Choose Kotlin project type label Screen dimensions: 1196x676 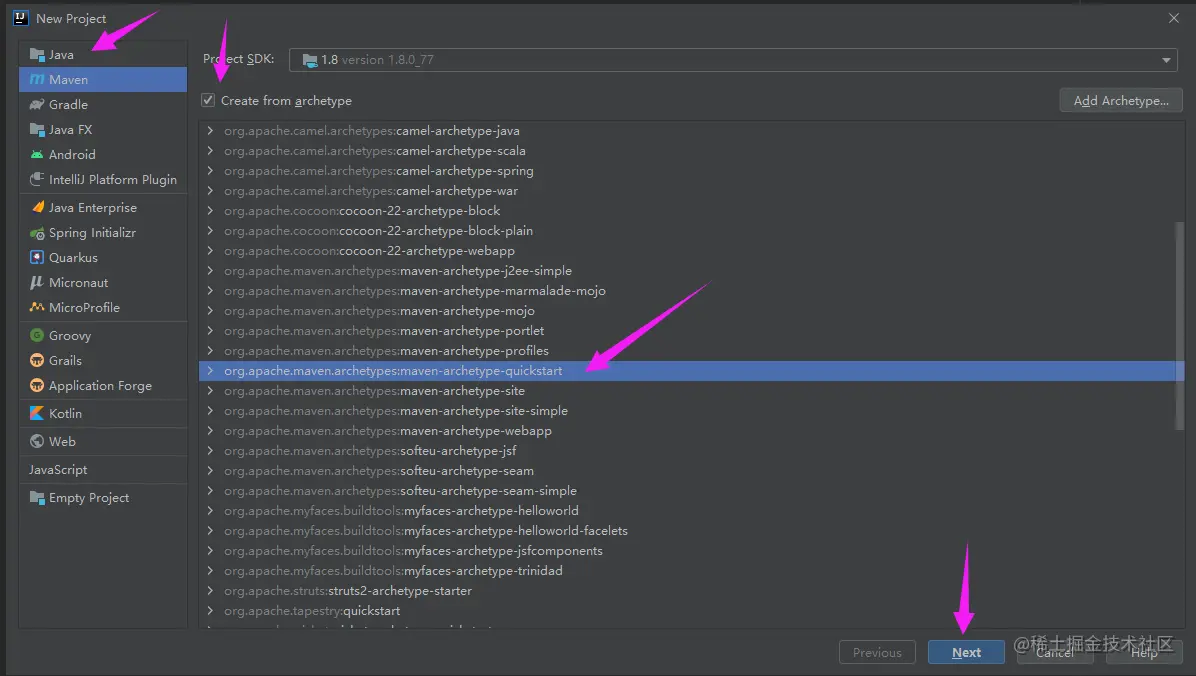click(x=66, y=413)
